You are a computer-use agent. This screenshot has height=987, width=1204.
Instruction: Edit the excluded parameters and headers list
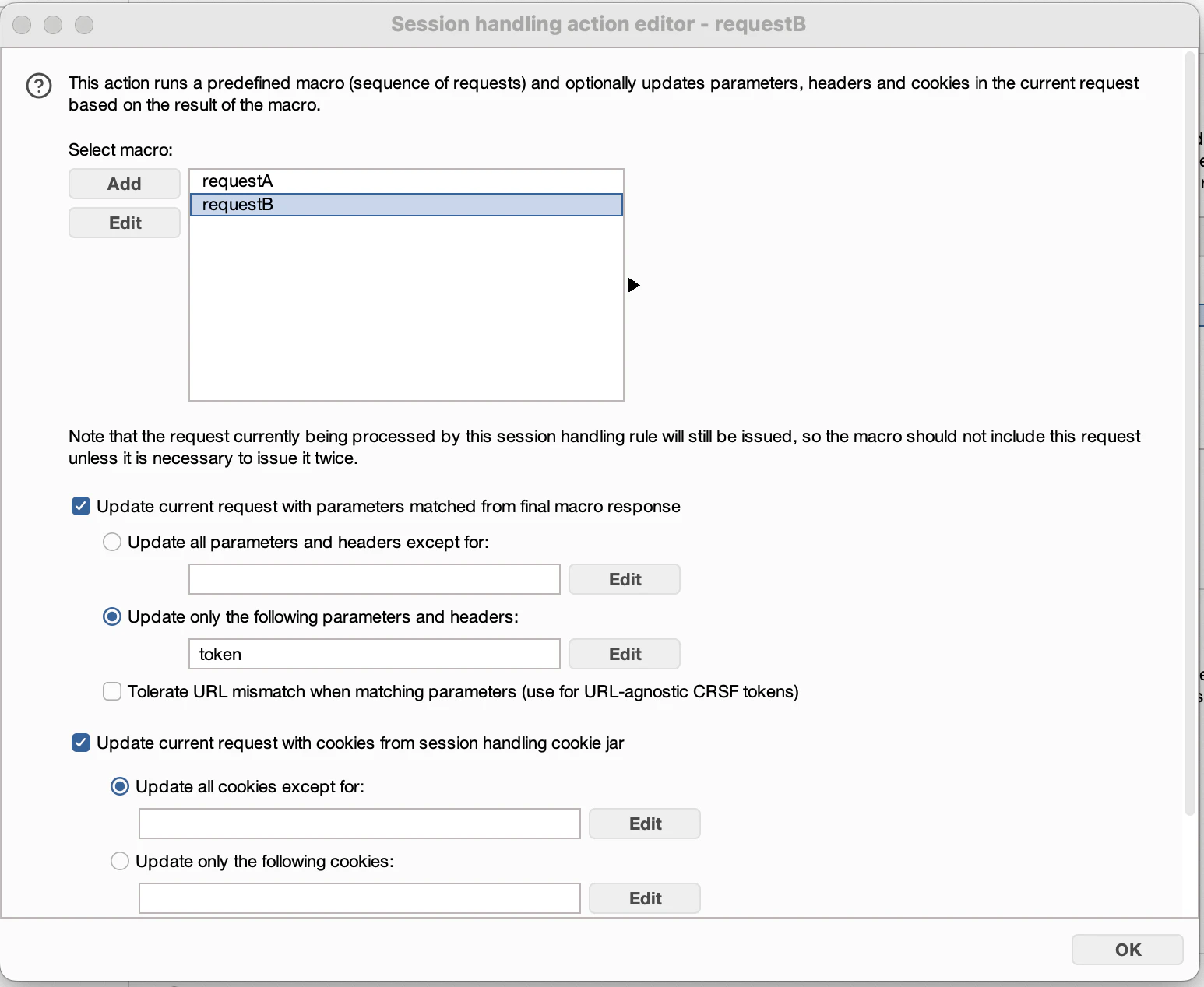click(625, 579)
